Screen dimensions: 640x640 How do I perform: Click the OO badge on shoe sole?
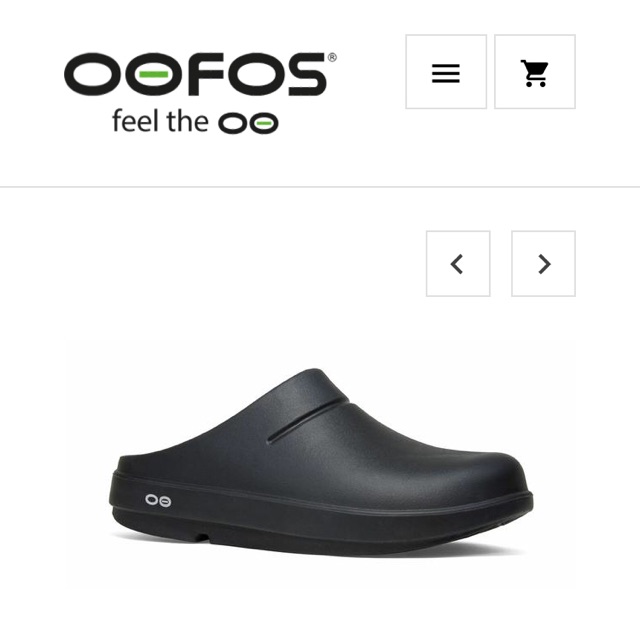point(158,500)
